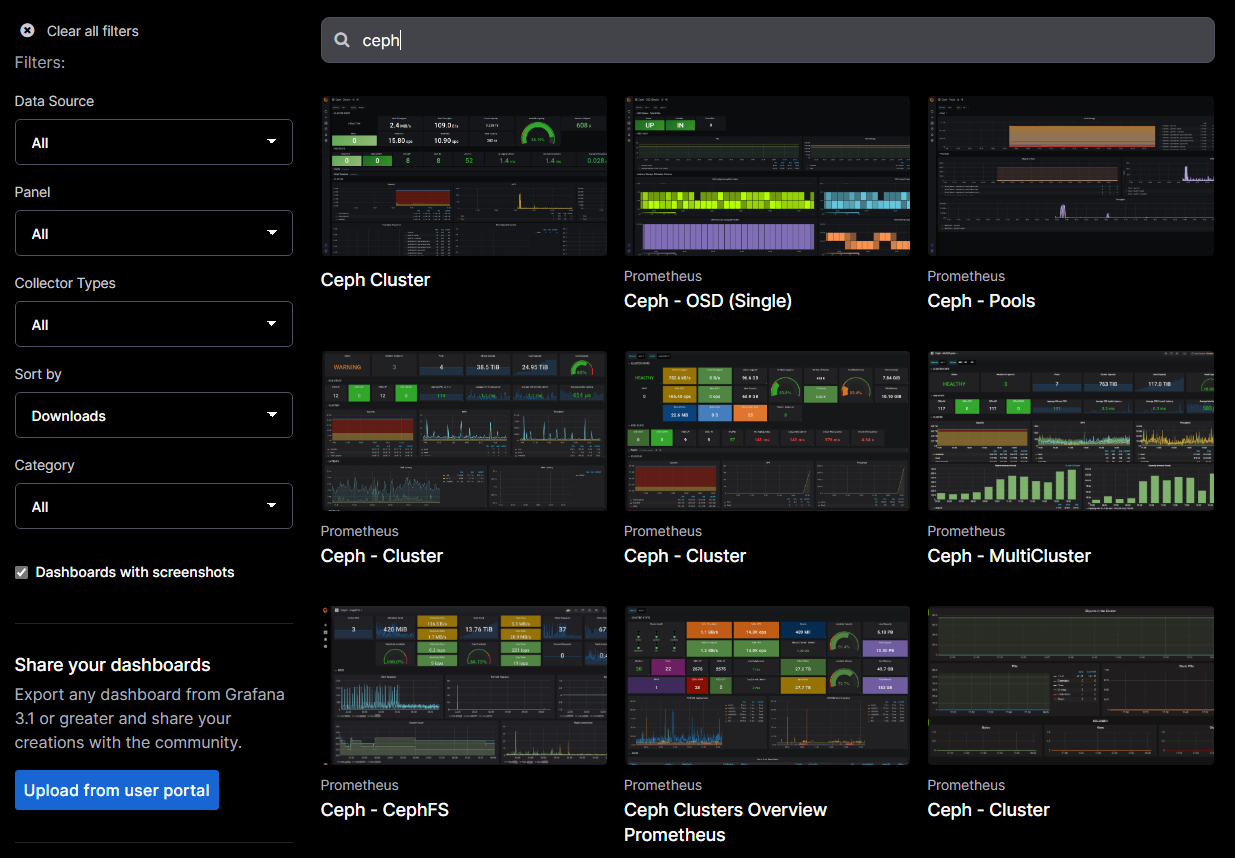Click Clear all filters text
This screenshot has height=858, width=1235.
point(93,31)
